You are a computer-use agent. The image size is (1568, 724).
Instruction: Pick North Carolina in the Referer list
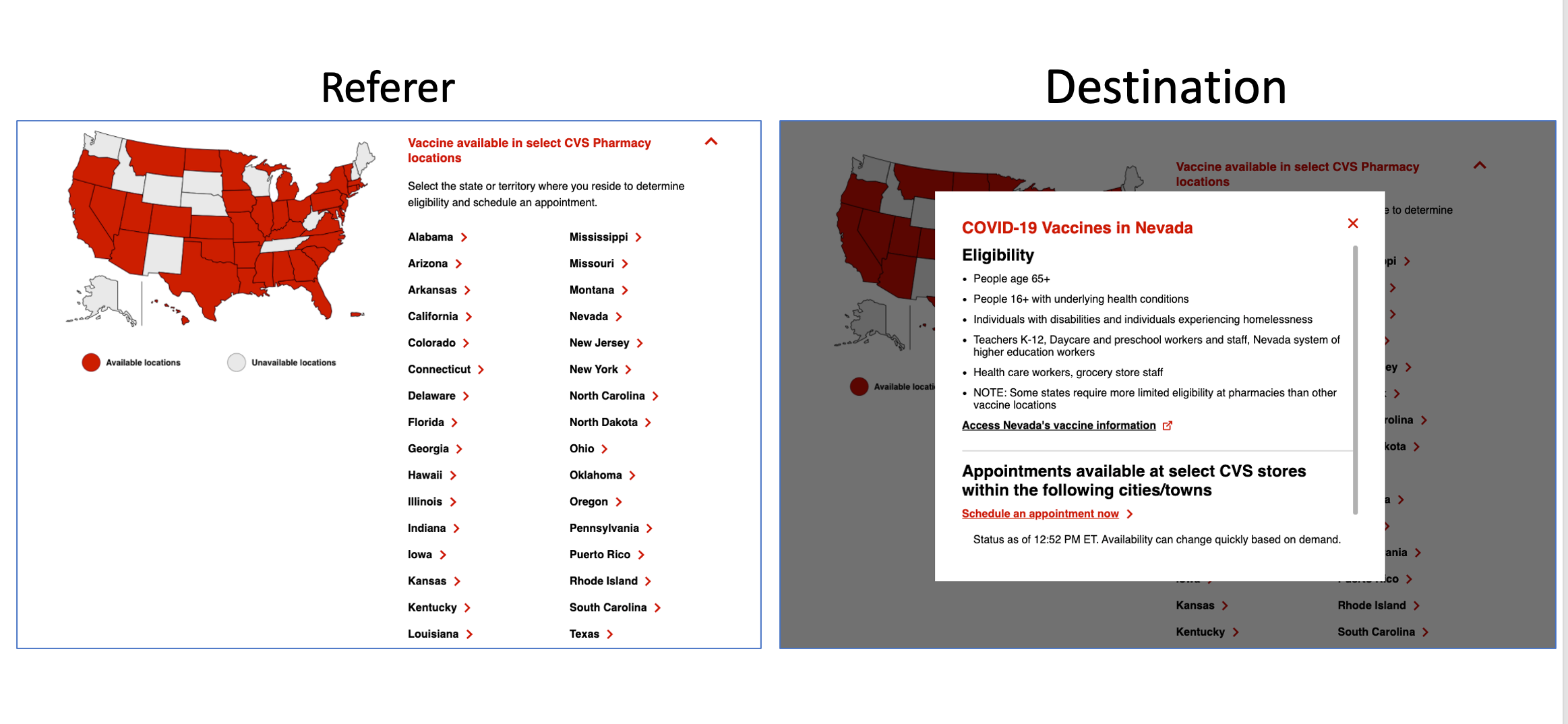pos(607,396)
